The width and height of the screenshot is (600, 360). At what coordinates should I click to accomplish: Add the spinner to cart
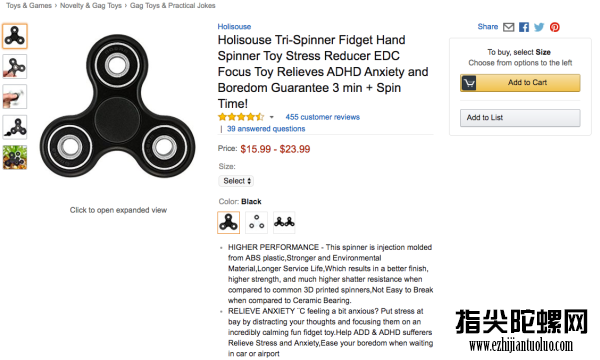[520, 83]
